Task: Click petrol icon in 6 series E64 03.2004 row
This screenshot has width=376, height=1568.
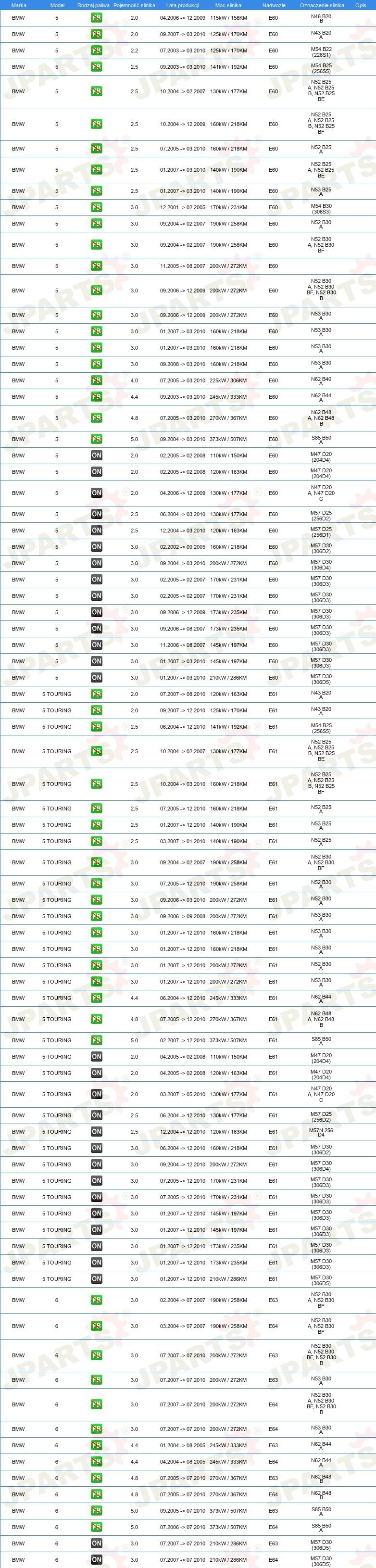Action: point(96,1326)
